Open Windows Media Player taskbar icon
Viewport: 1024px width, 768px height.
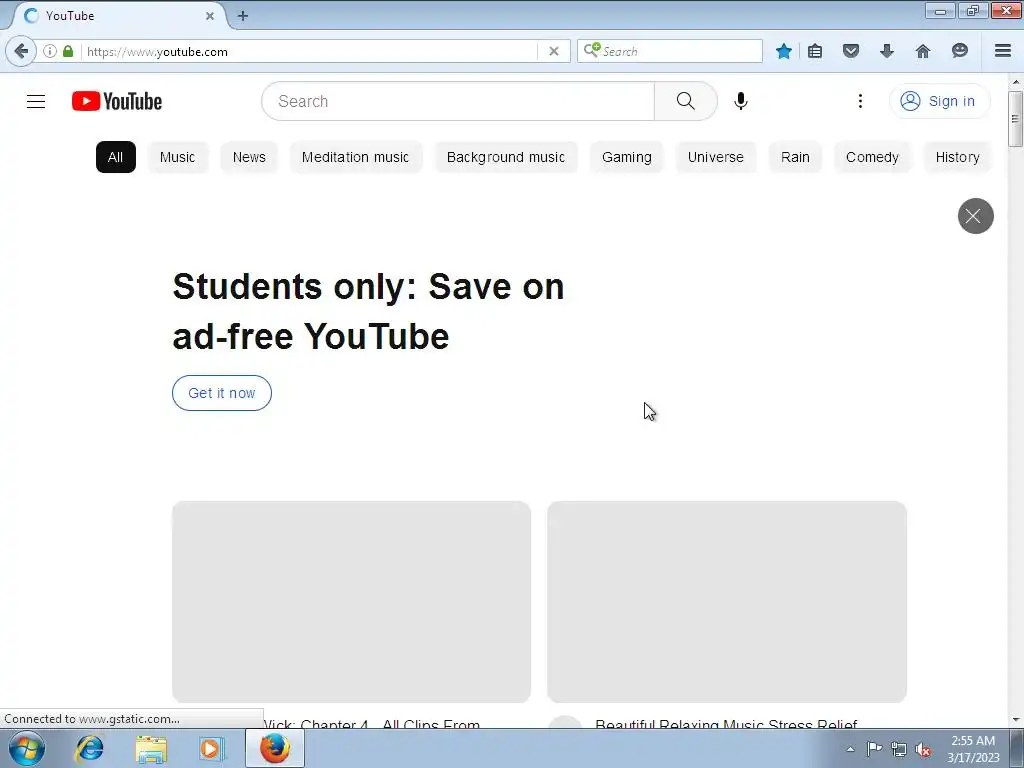coord(212,748)
